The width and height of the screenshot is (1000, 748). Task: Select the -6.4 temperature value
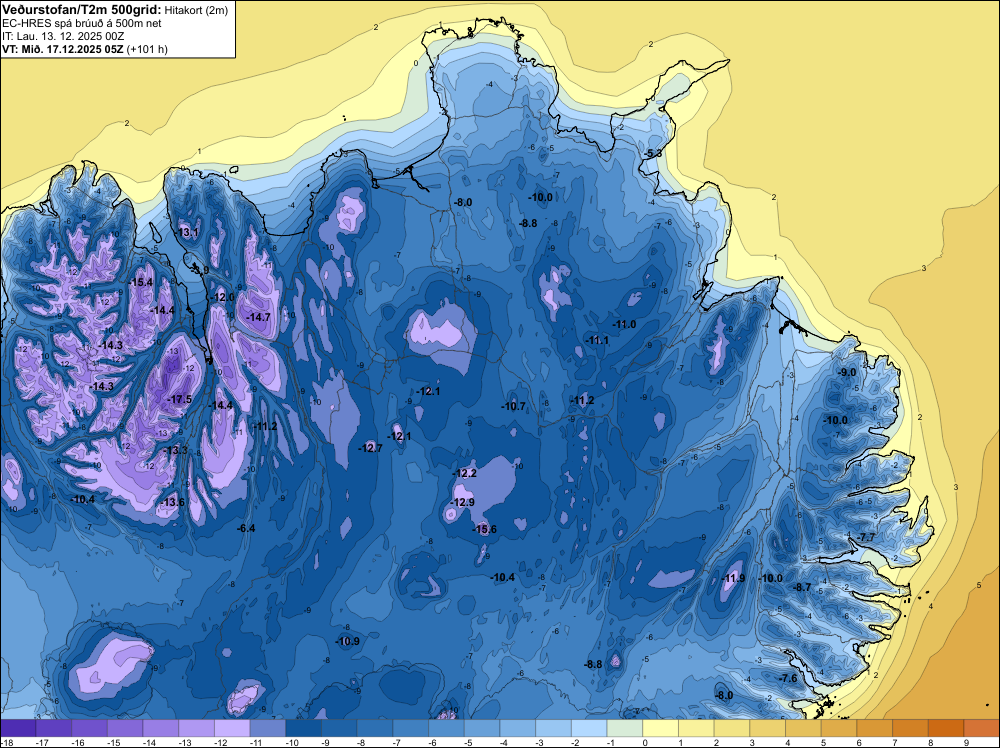click(x=246, y=528)
